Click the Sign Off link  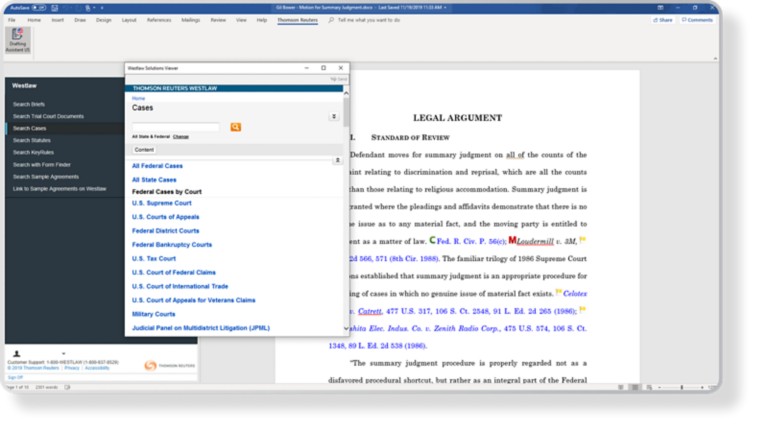[15, 377]
